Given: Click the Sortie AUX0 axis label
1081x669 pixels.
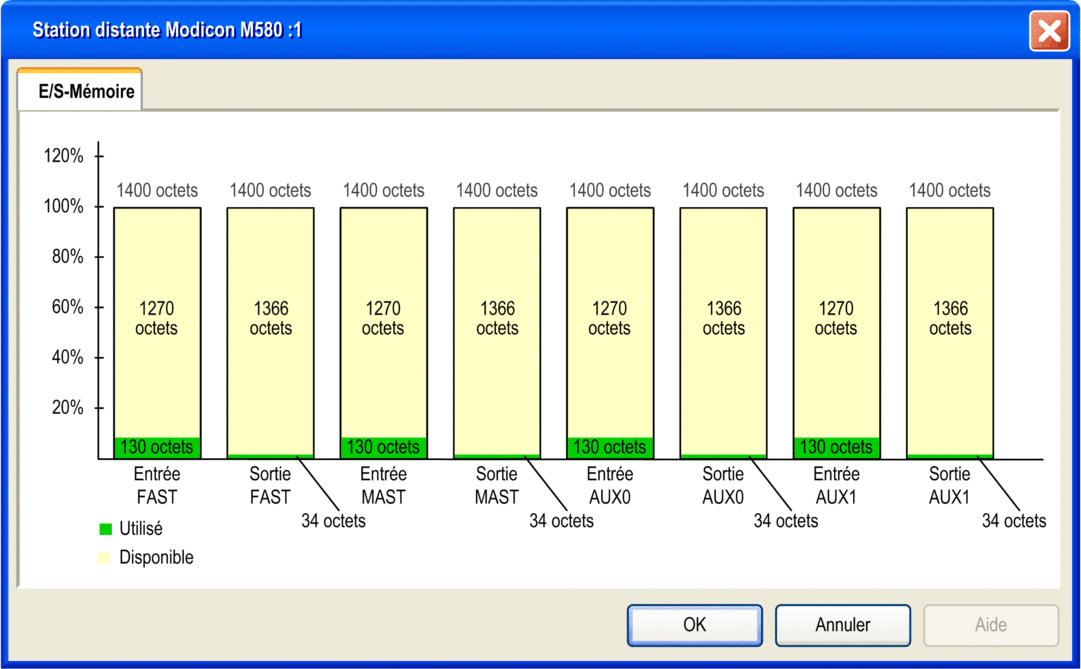Looking at the screenshot, I should [x=723, y=486].
